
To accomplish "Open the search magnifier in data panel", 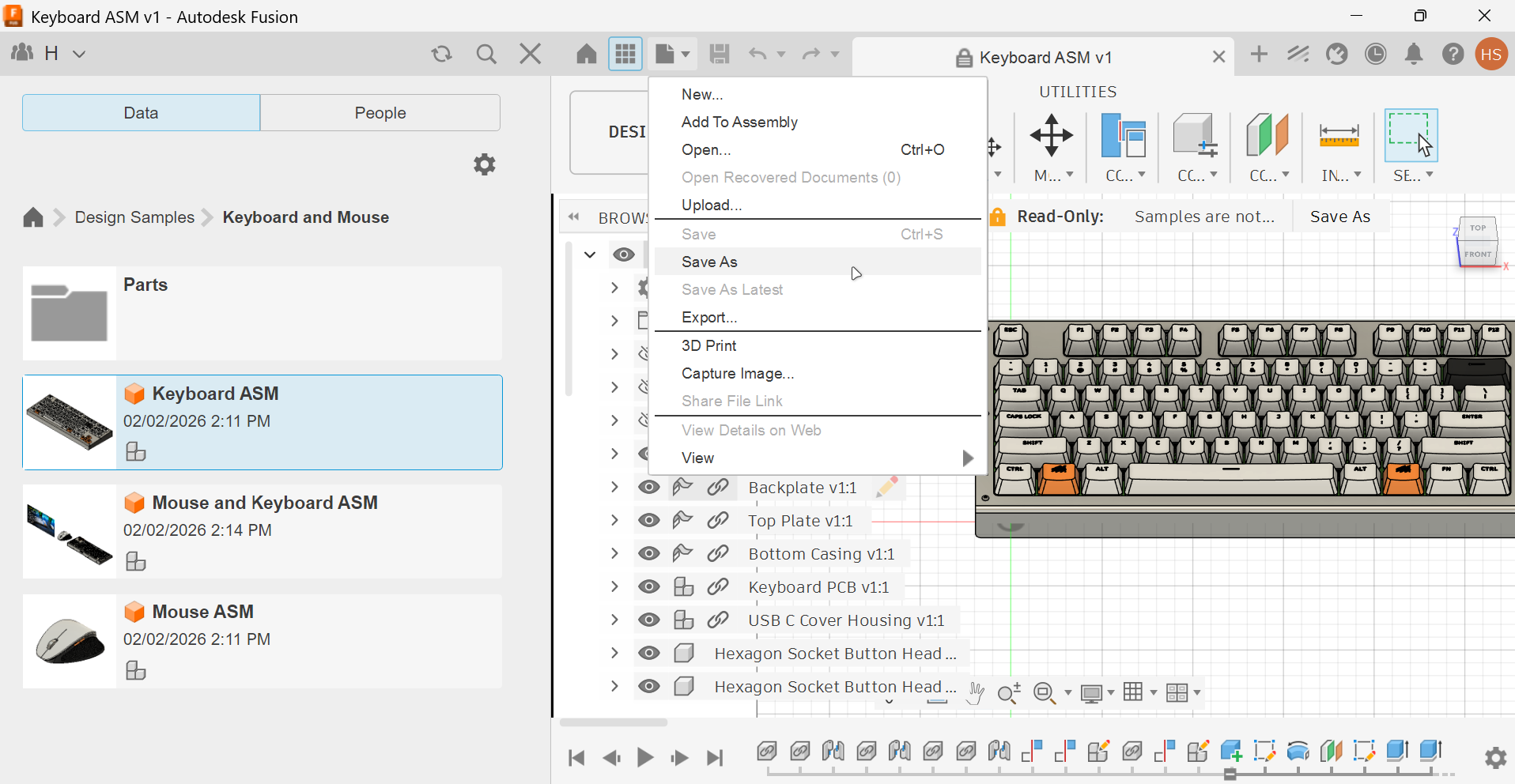I will 486,54.
